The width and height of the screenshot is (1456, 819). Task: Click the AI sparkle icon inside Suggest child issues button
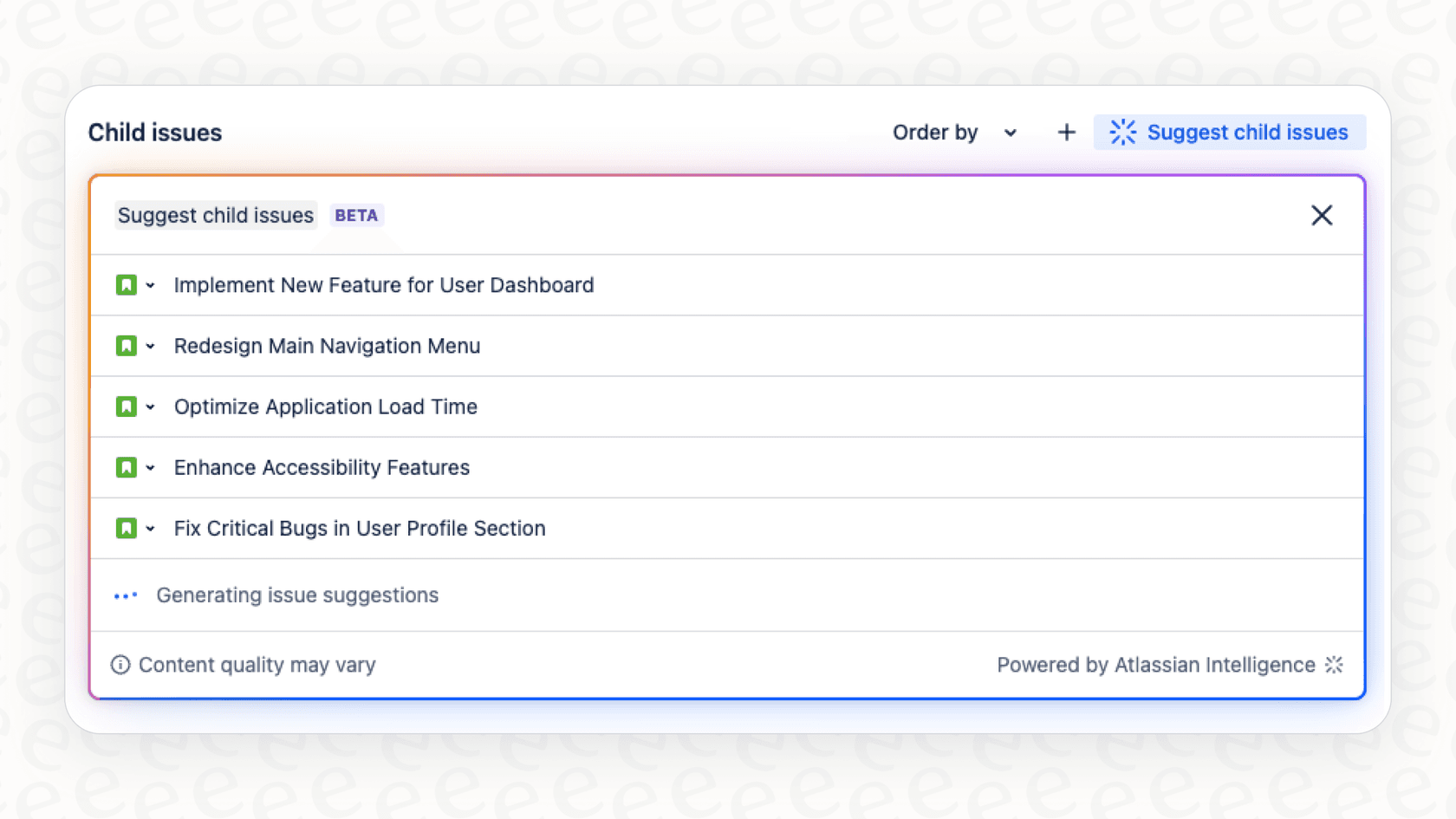pyautogui.click(x=1123, y=132)
